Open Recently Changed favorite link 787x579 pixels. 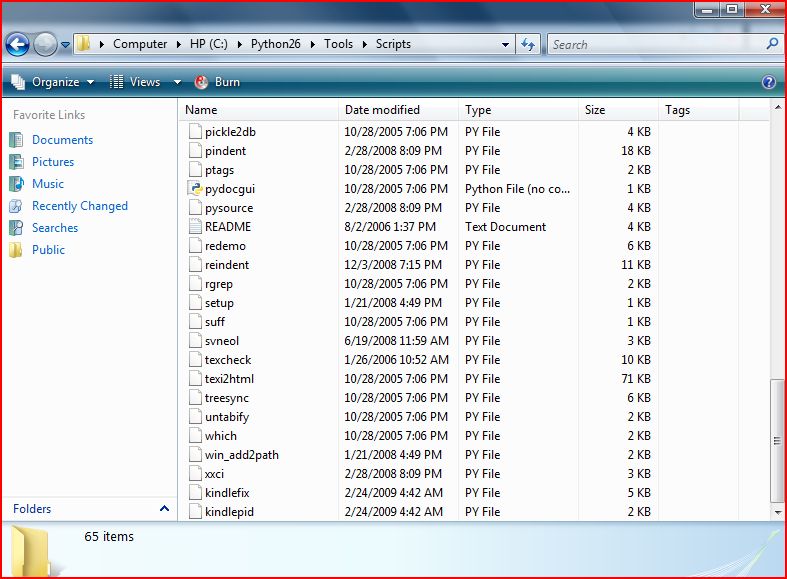click(x=80, y=206)
